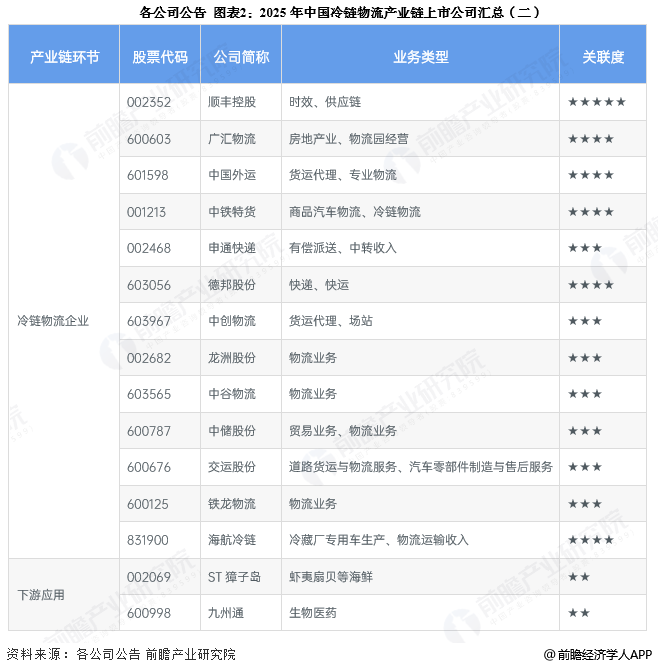Select stock code 603056

(149, 285)
